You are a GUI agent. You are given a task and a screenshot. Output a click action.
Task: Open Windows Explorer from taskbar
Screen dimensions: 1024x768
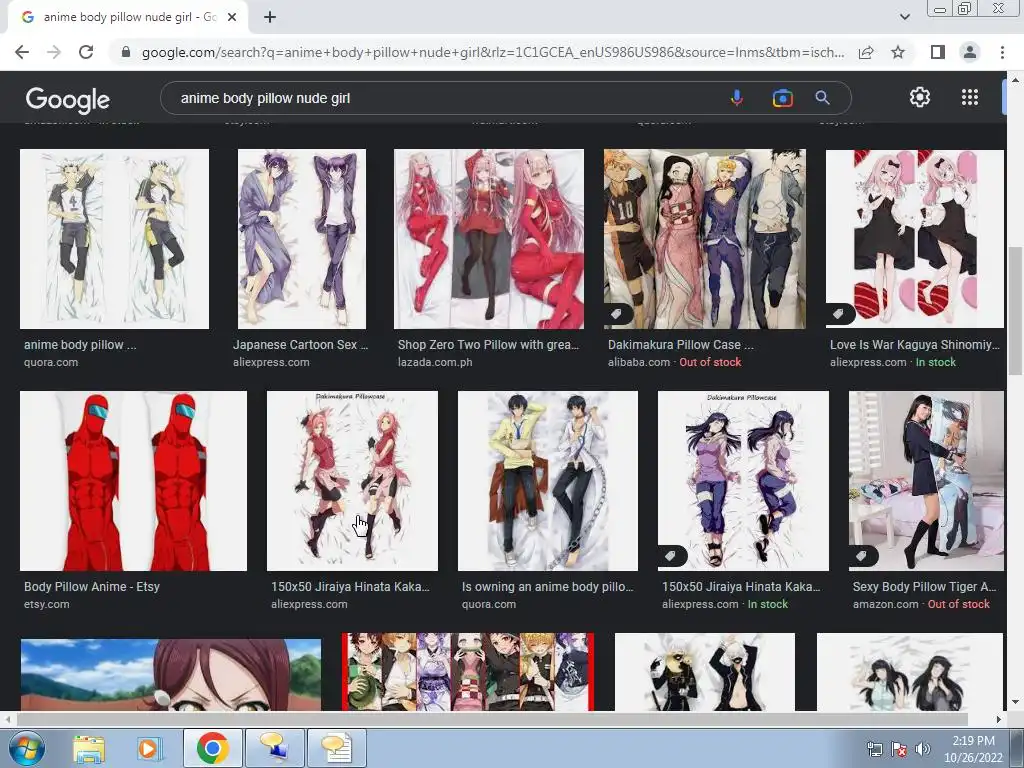tap(89, 748)
